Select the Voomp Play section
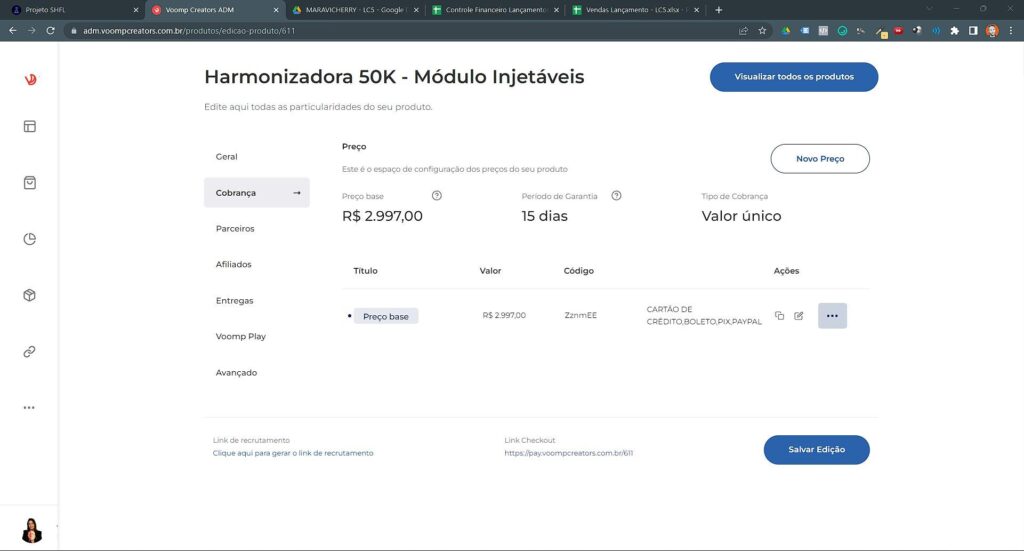This screenshot has height=551, width=1024. (240, 337)
